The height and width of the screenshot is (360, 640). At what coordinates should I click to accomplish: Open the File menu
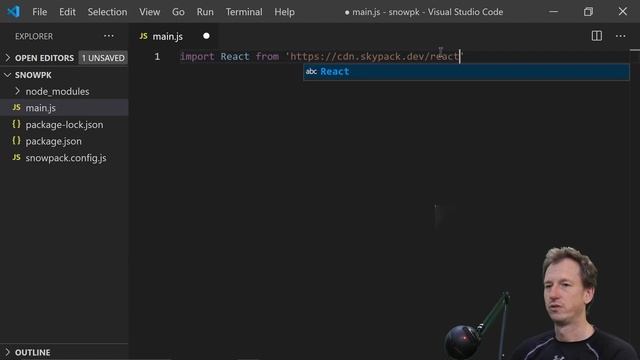coord(40,12)
